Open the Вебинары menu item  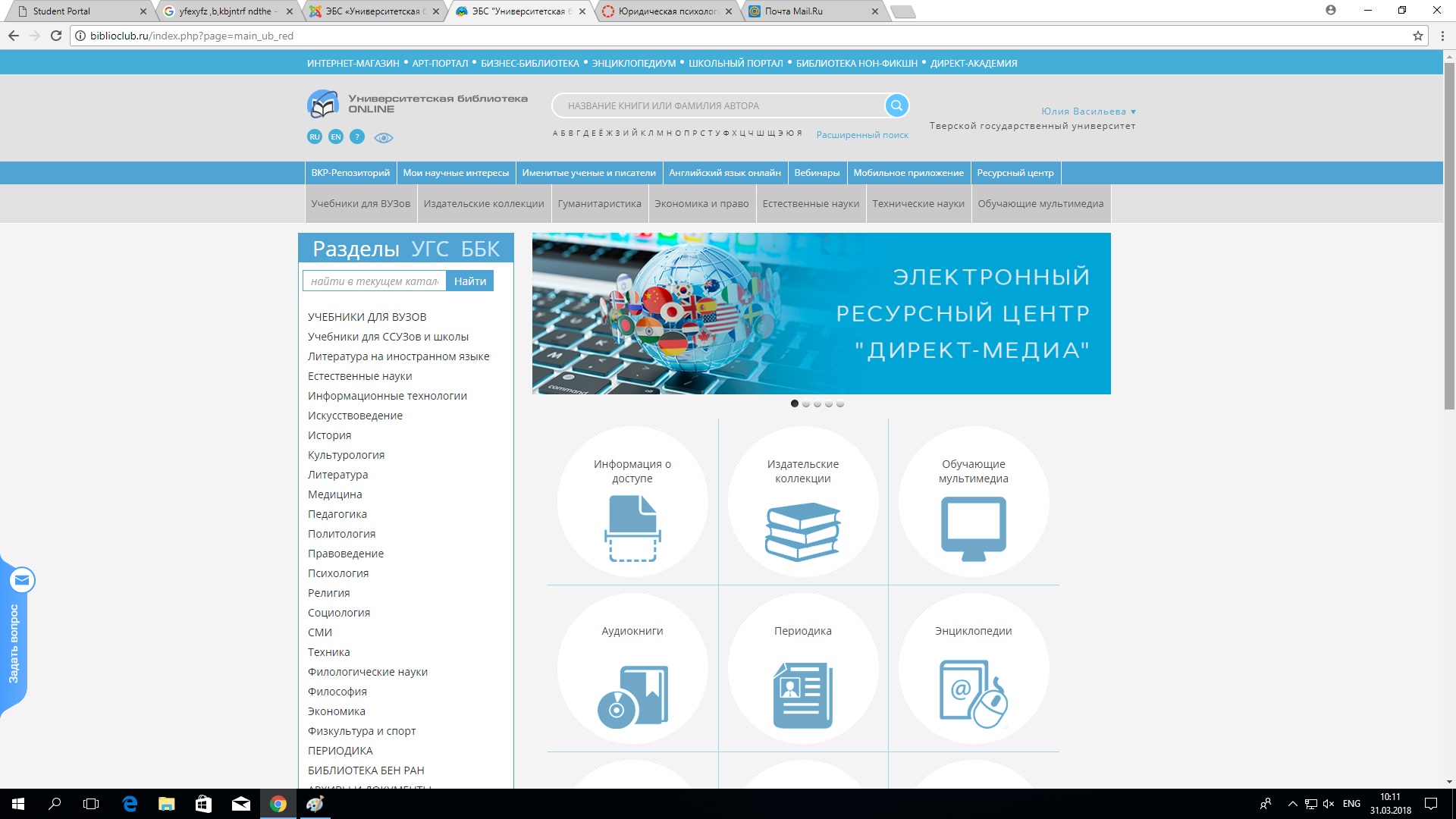pyautogui.click(x=817, y=173)
